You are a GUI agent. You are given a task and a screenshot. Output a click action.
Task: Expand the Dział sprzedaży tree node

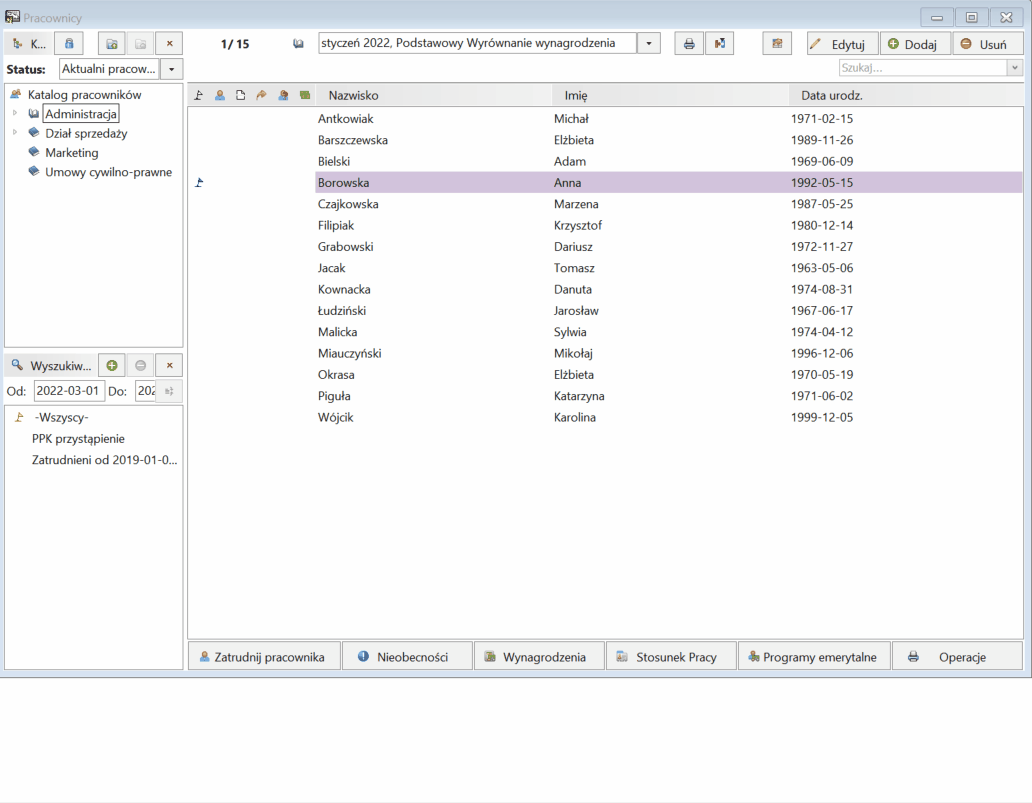(14, 132)
